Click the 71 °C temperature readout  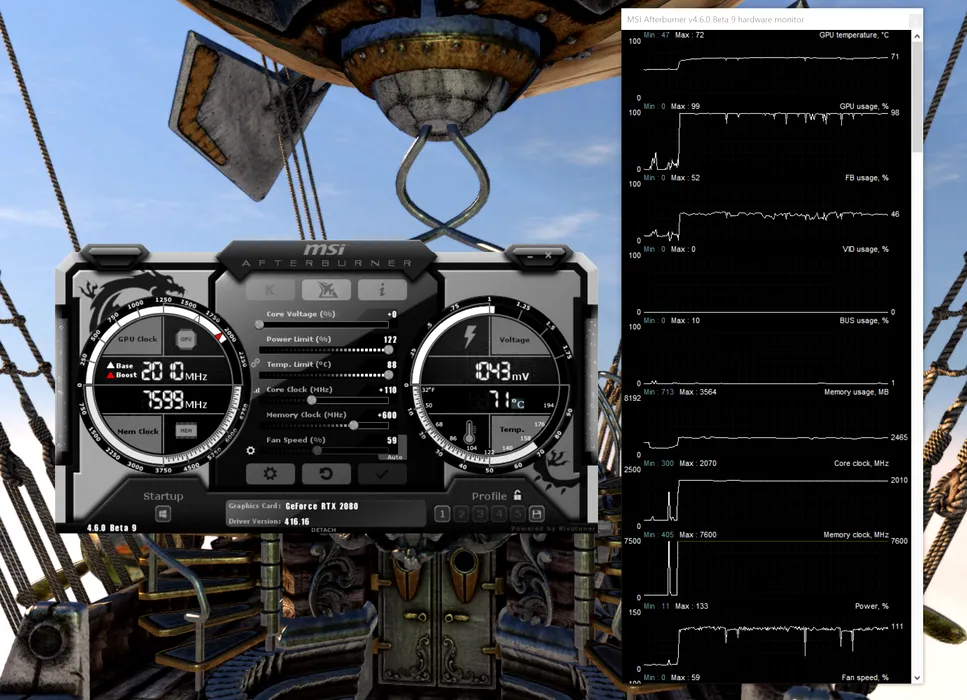coord(507,400)
